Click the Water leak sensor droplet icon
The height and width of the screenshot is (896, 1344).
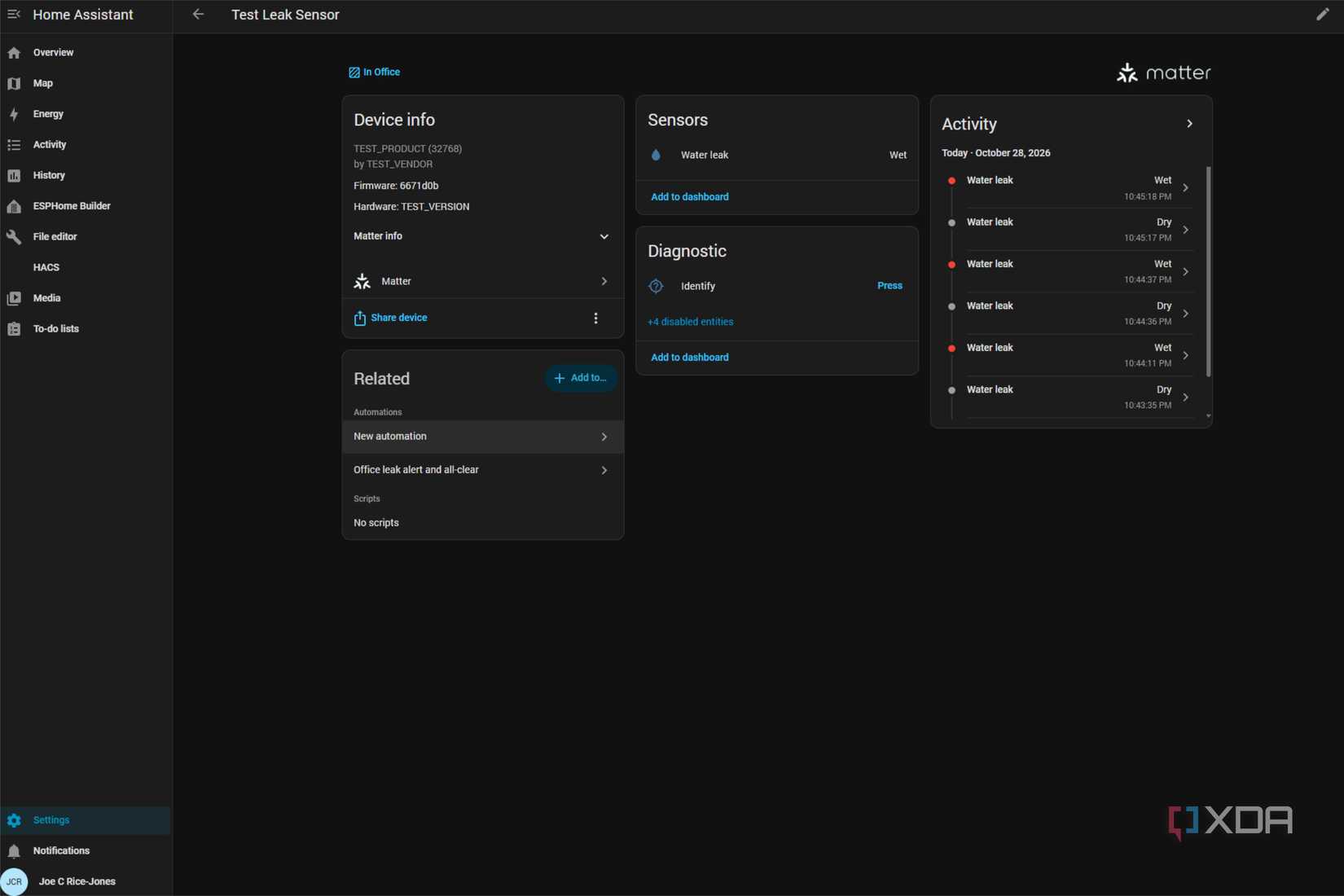(x=656, y=155)
